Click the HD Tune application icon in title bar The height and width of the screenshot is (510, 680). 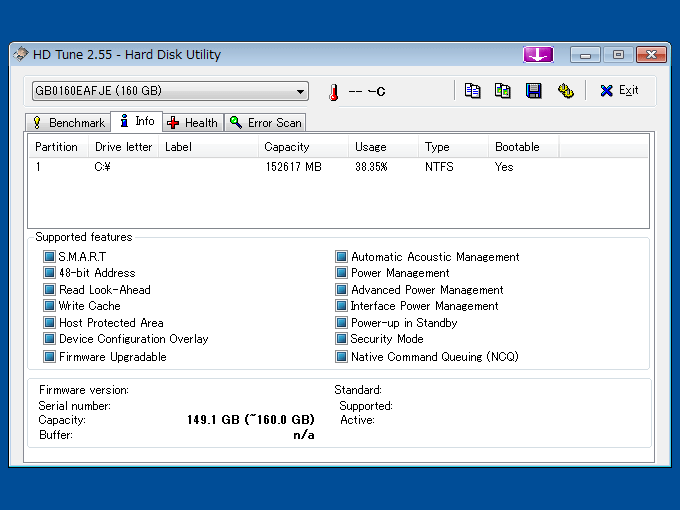coord(21,55)
